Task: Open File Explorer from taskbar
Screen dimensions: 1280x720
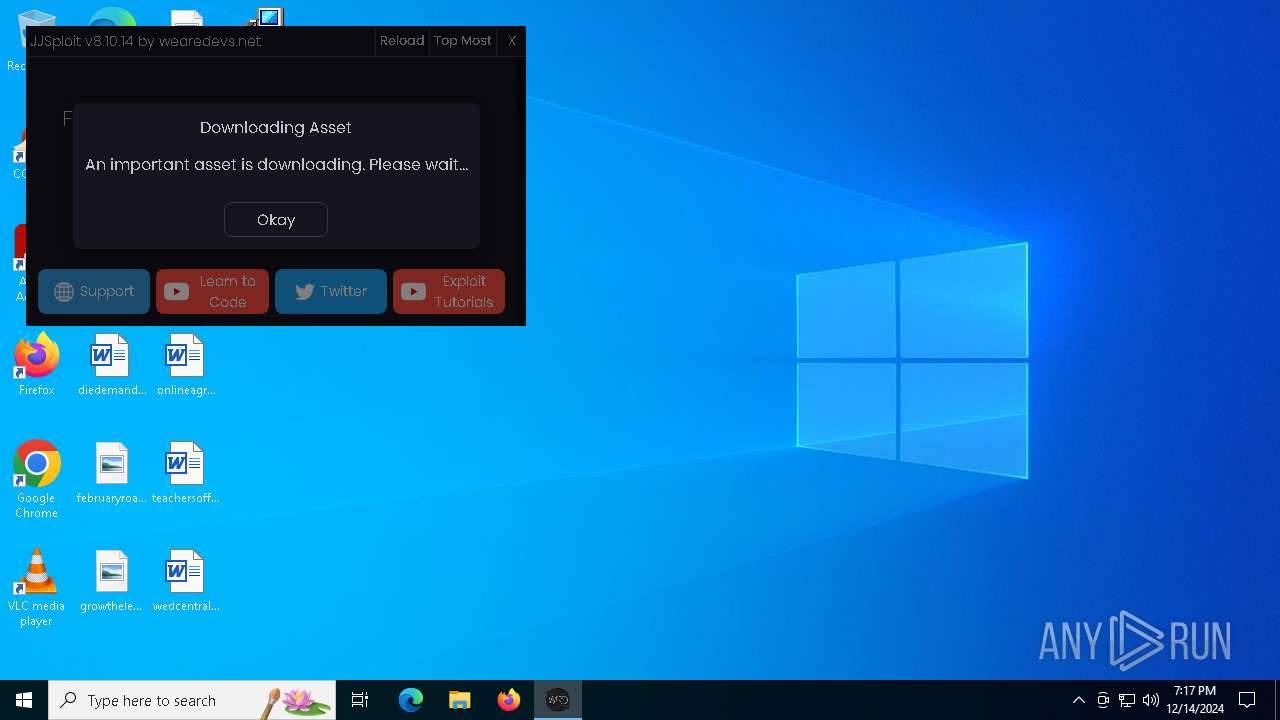Action: pos(460,700)
